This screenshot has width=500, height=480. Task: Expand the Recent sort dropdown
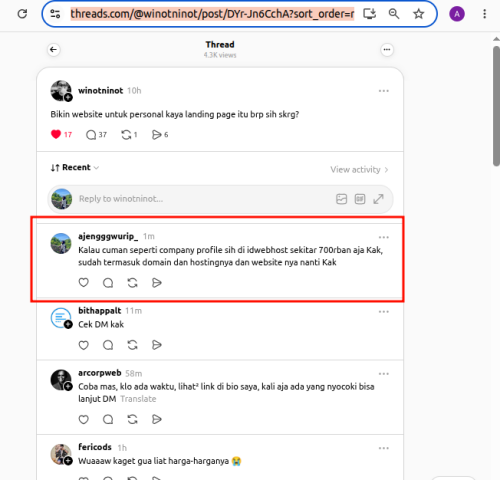click(75, 167)
